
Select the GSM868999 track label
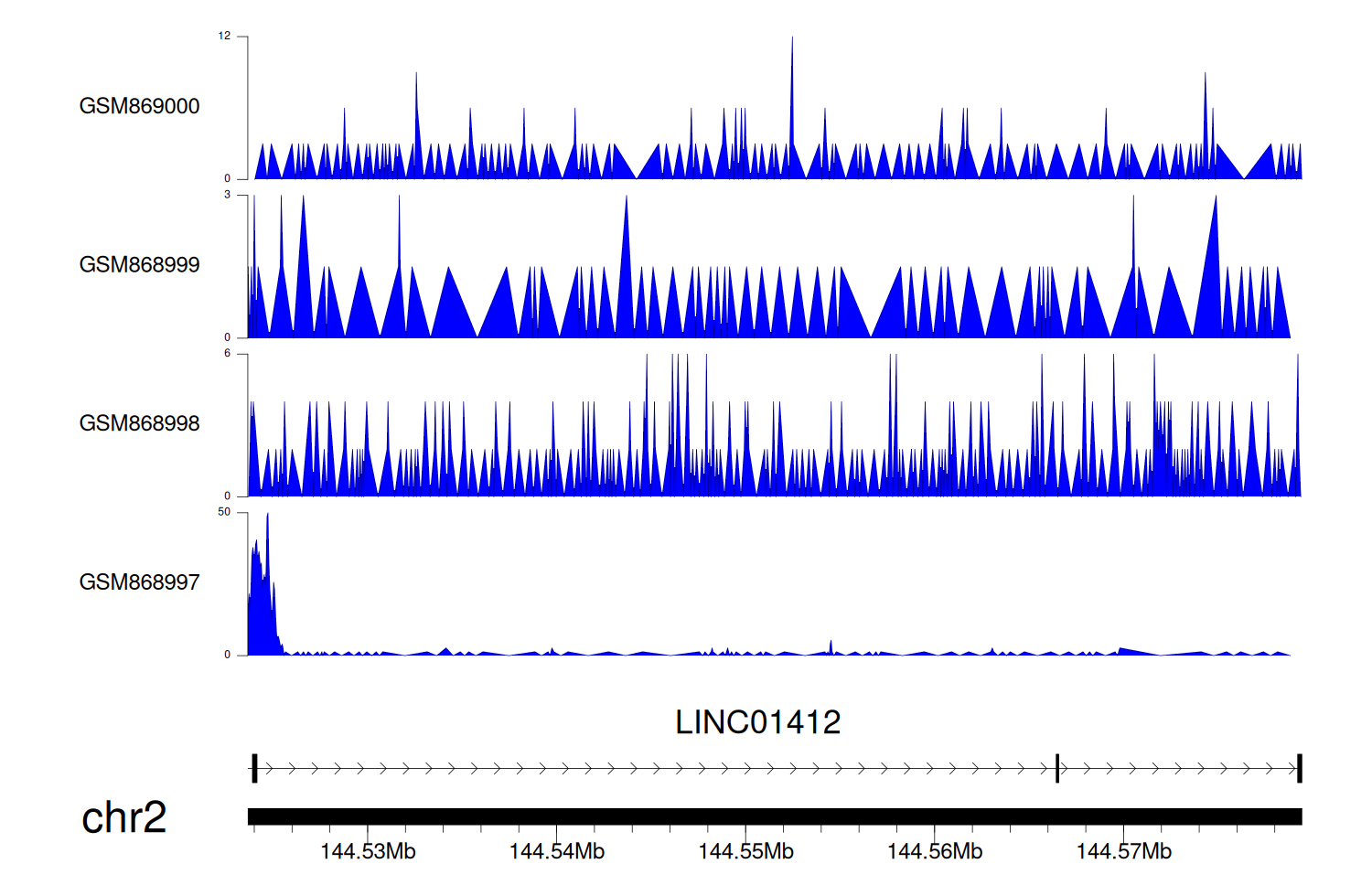coord(139,265)
